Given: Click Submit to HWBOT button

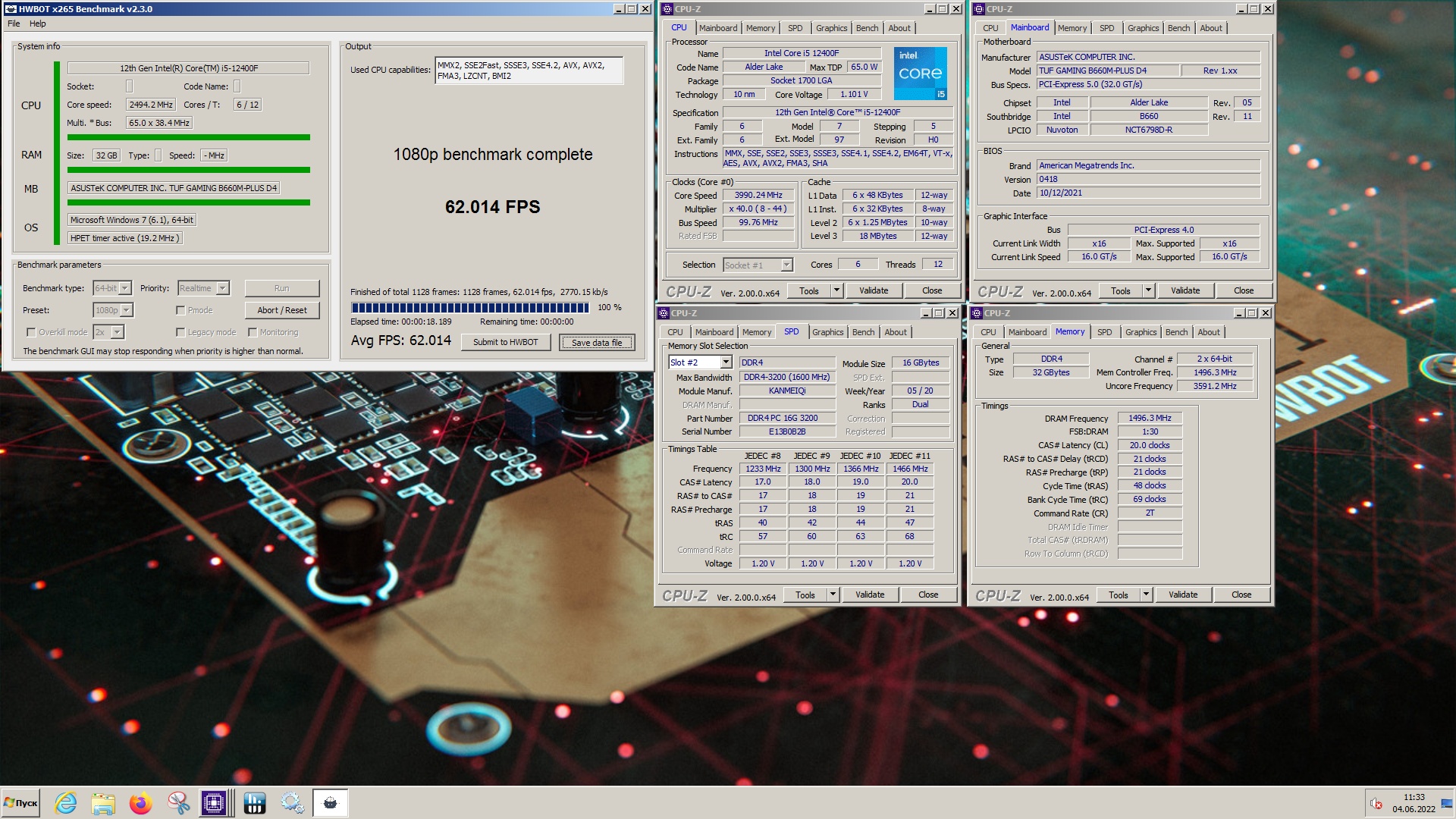Looking at the screenshot, I should (505, 342).
